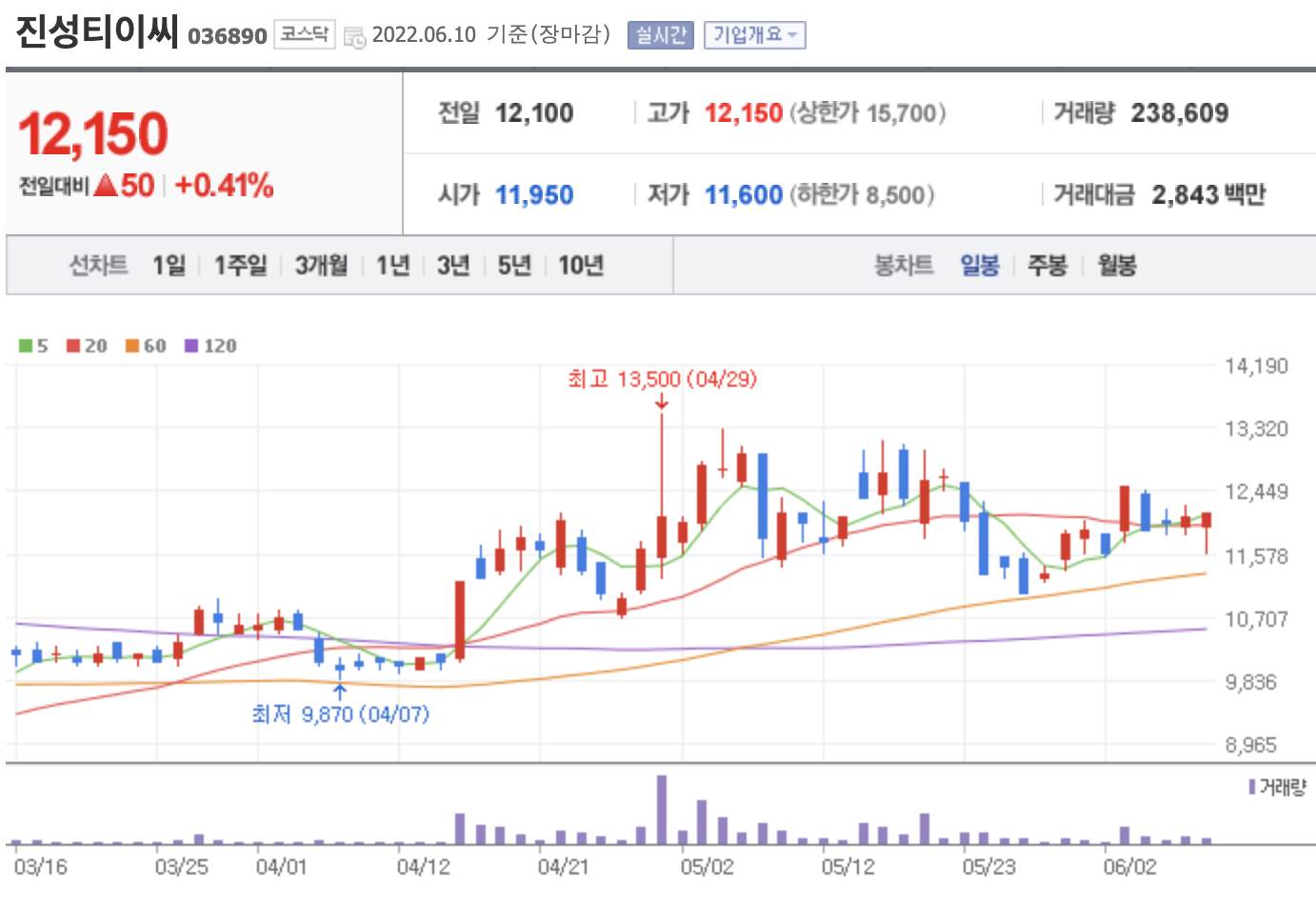Click the 8,965 price axis label
The image size is (1316, 901).
(1251, 746)
